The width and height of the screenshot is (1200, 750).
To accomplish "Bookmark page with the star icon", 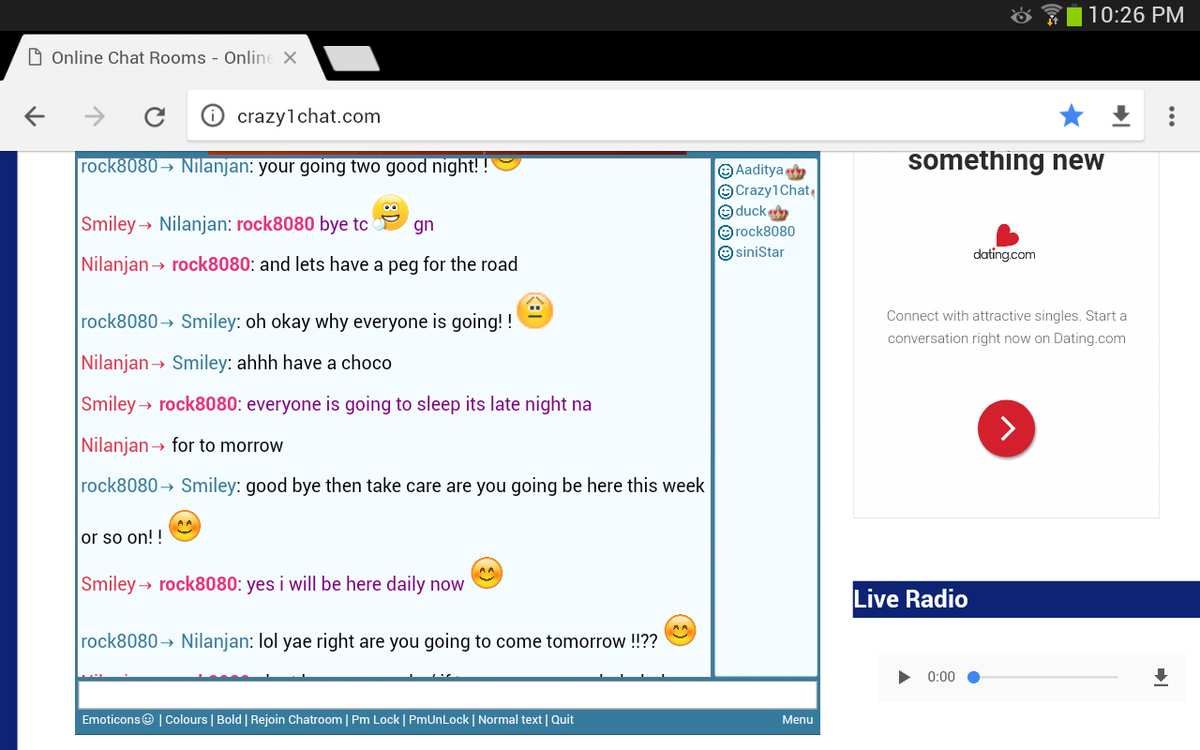I will tap(1071, 116).
